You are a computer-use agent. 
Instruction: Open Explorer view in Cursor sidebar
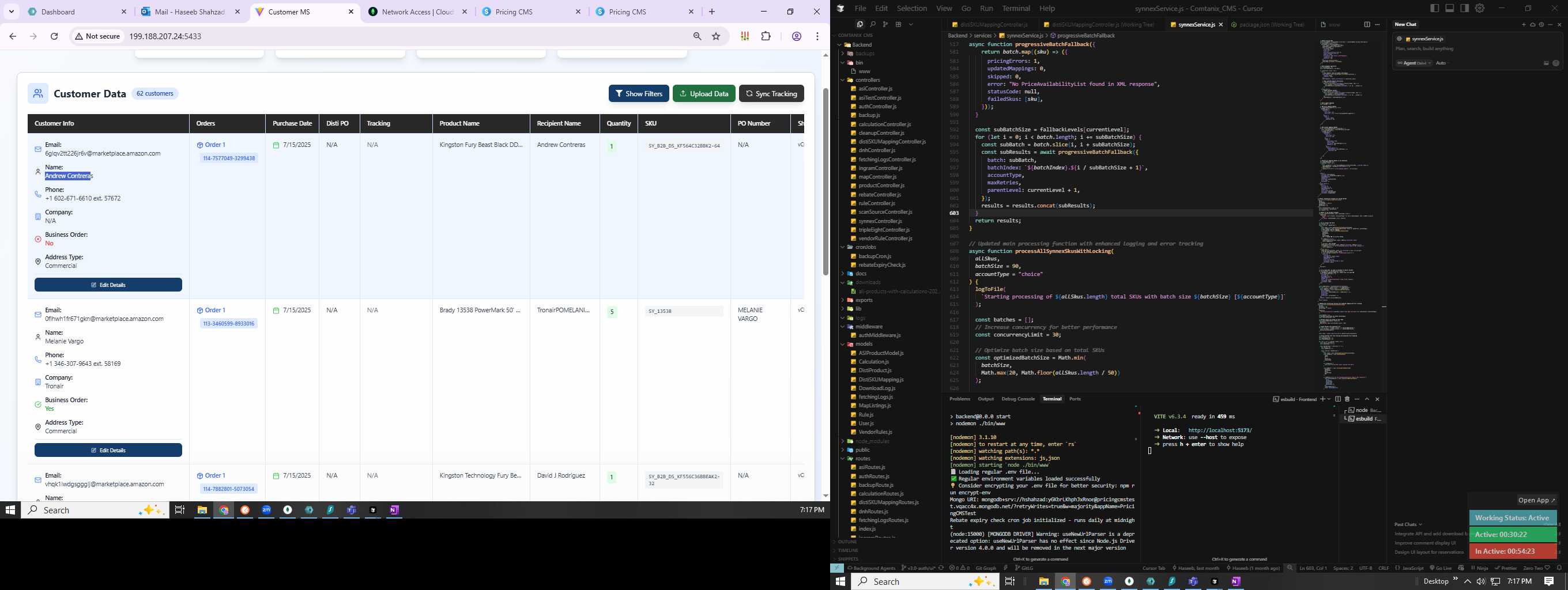pos(860,24)
